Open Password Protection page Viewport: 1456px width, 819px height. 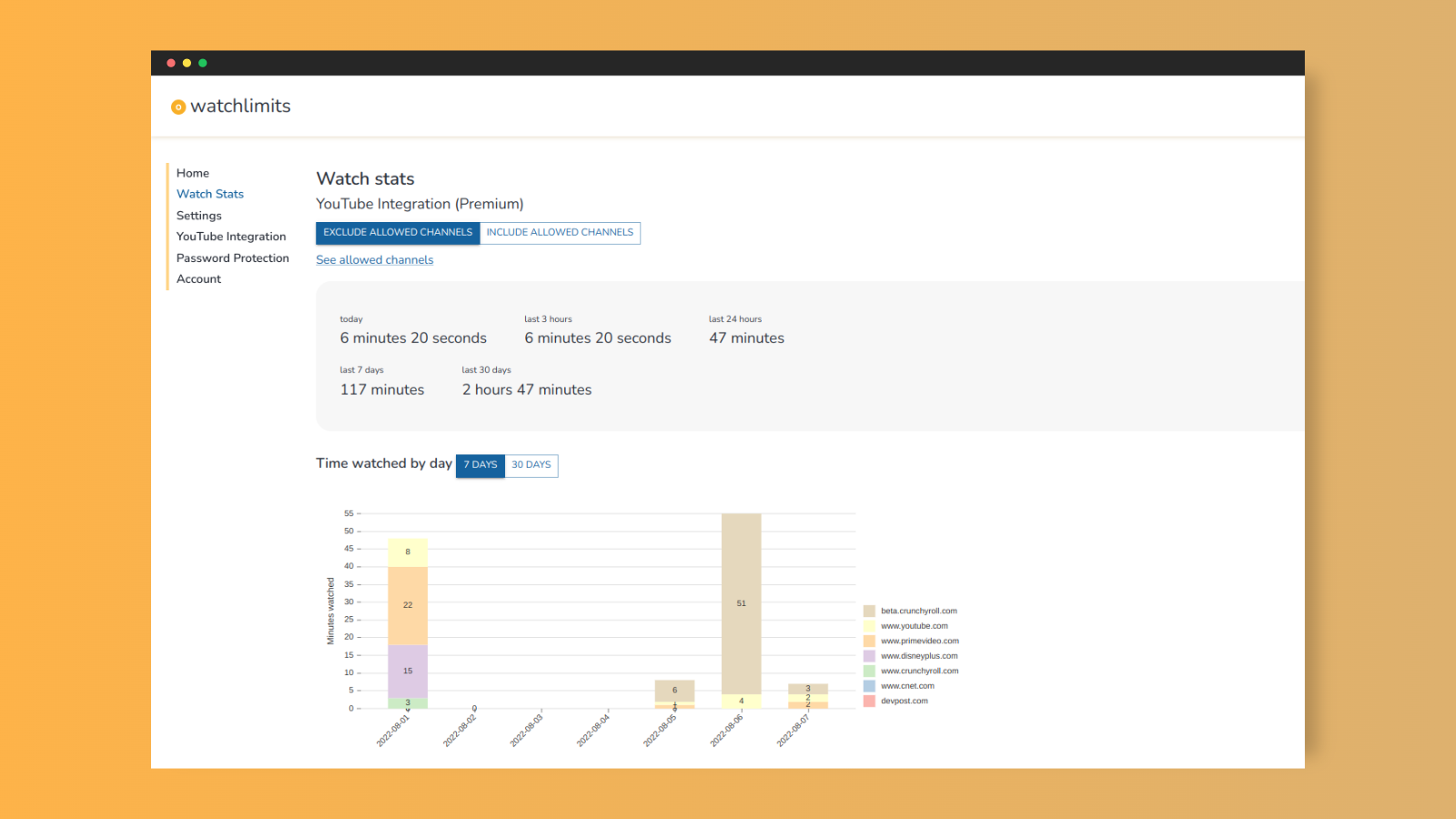pyautogui.click(x=233, y=258)
